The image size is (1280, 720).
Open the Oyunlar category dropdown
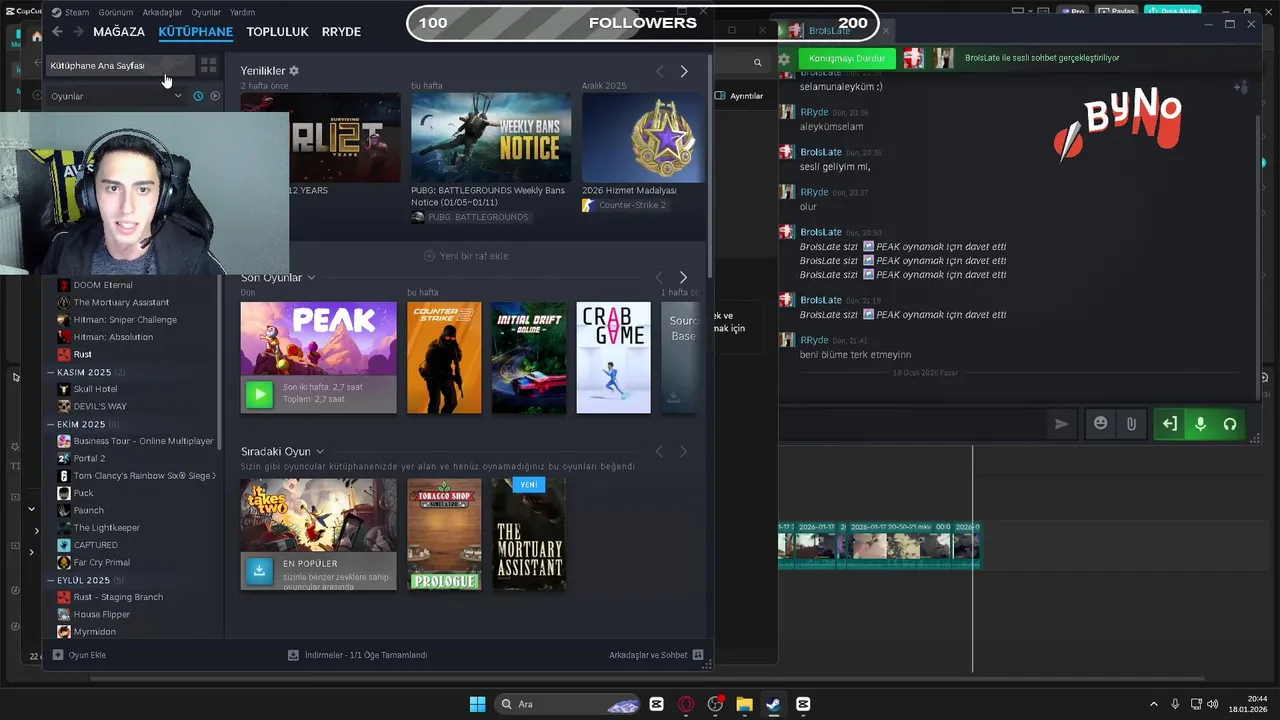pyautogui.click(x=178, y=96)
